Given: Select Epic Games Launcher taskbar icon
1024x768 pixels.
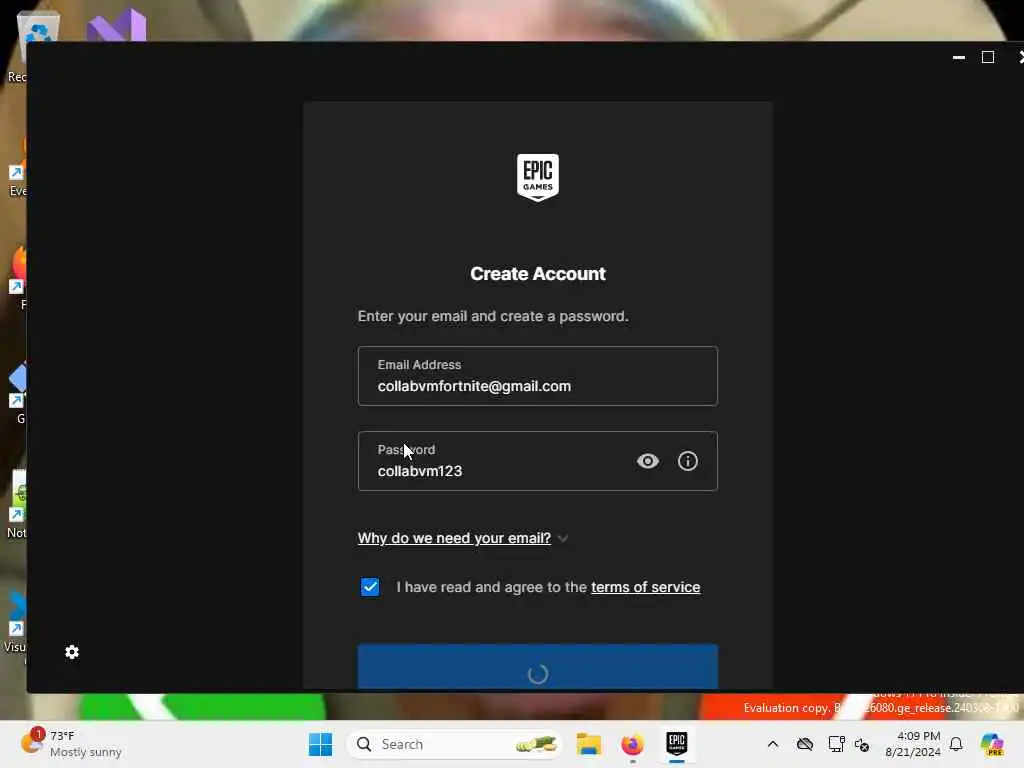Looking at the screenshot, I should 677,744.
